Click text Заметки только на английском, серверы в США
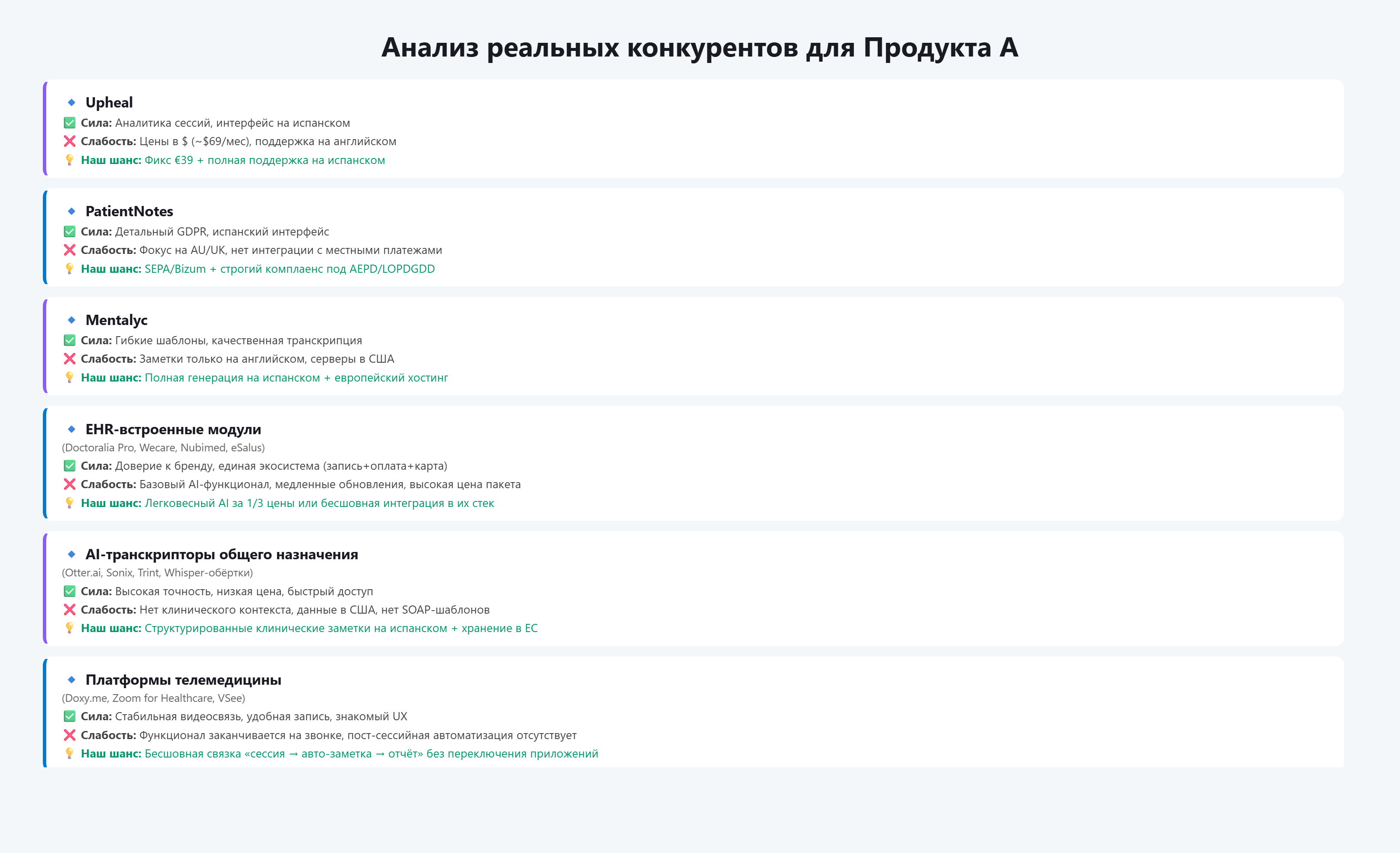 pyautogui.click(x=267, y=359)
